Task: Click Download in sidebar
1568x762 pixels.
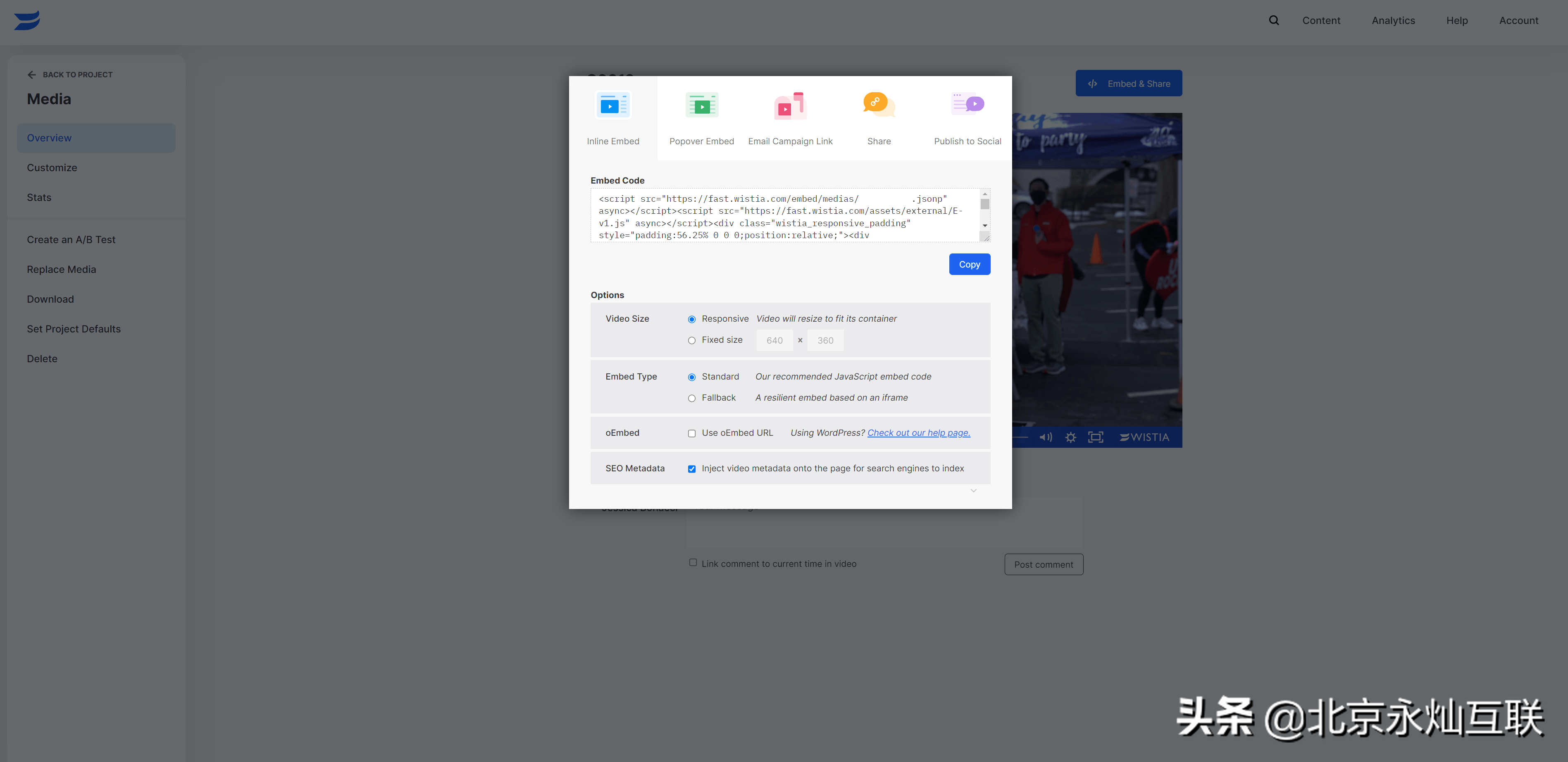Action: pyautogui.click(x=50, y=299)
